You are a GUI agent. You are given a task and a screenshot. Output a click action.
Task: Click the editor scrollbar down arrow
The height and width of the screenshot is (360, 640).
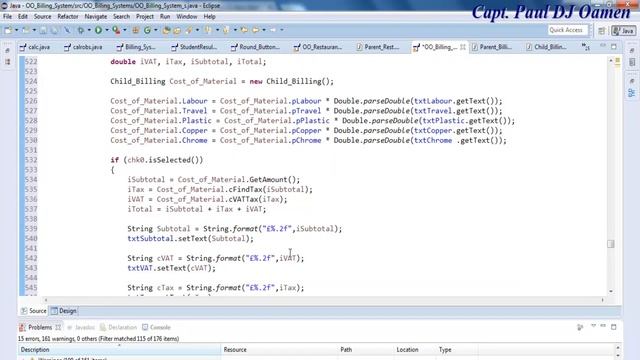[x=611, y=291]
